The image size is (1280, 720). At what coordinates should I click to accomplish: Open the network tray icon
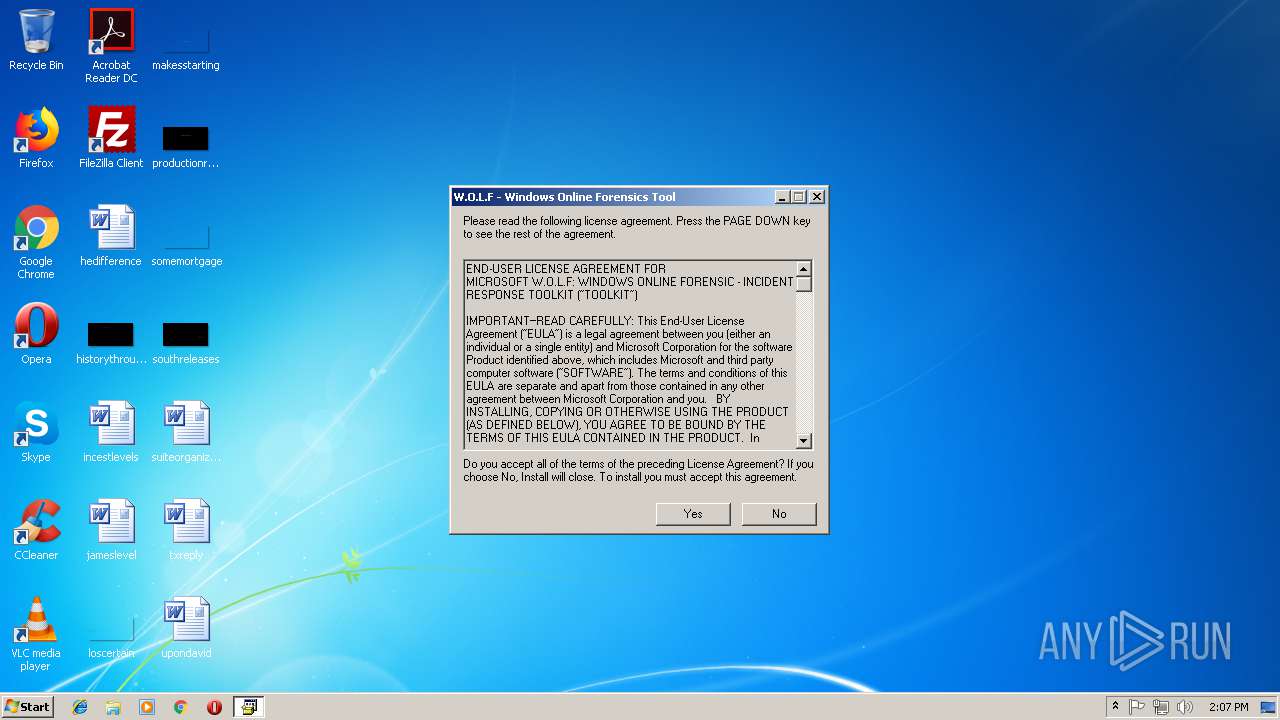1161,707
